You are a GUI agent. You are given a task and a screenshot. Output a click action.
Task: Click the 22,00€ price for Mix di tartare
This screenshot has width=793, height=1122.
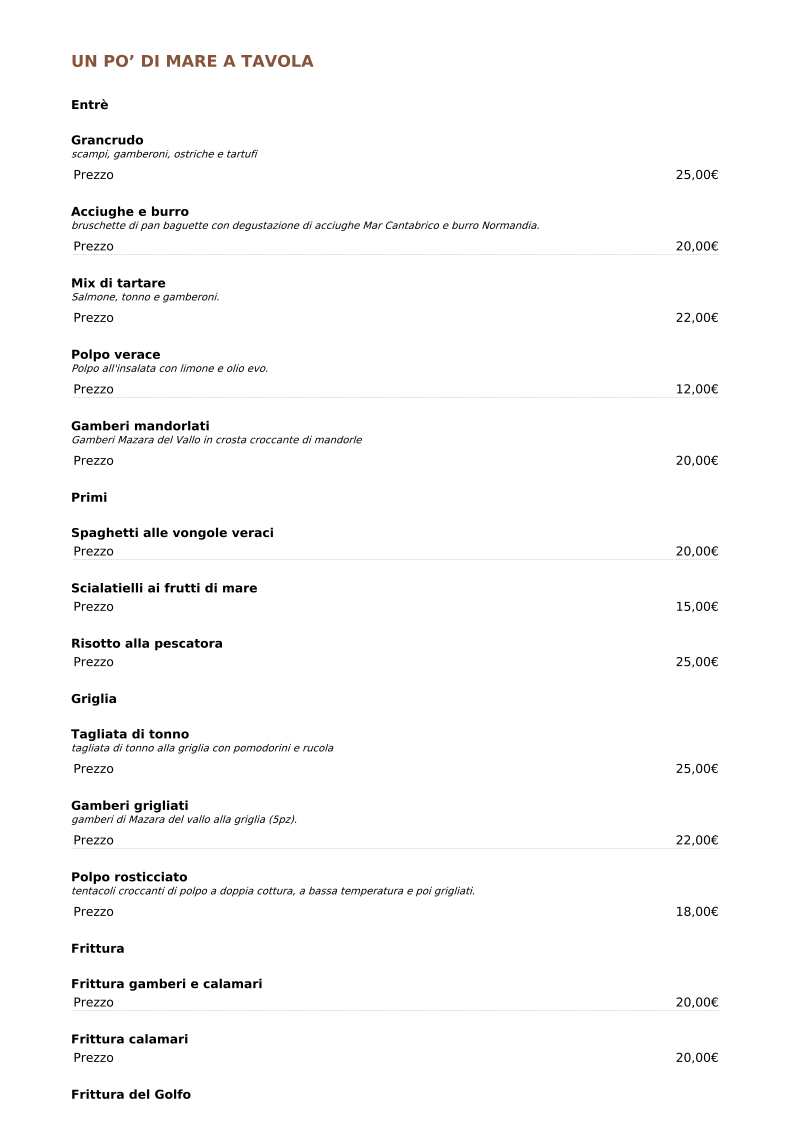696,318
